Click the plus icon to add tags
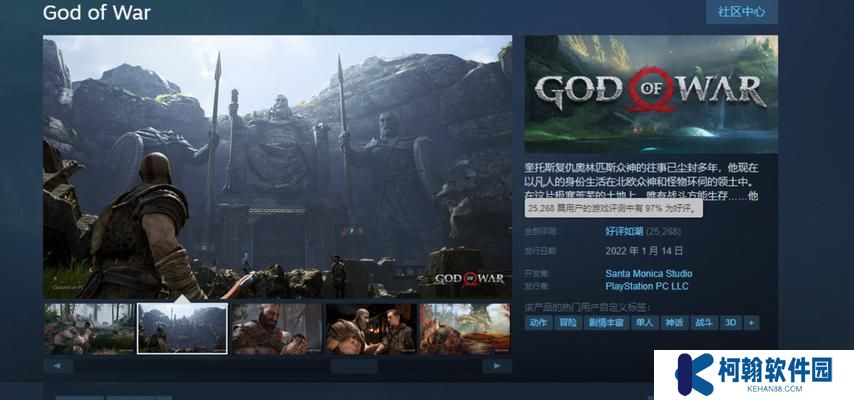The height and width of the screenshot is (400, 854). pyautogui.click(x=752, y=323)
